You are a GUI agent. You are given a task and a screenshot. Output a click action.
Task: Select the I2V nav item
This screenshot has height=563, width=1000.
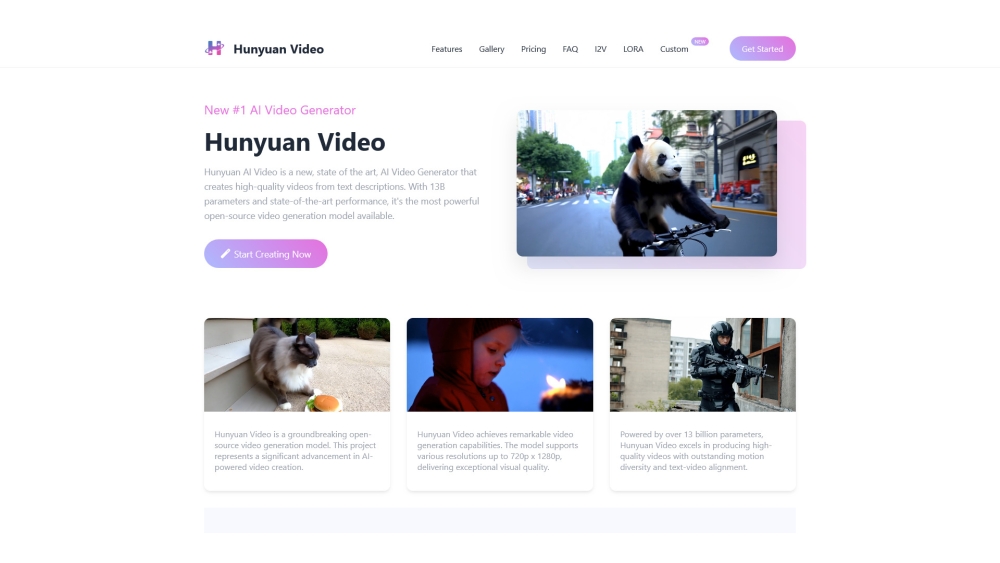tap(601, 49)
